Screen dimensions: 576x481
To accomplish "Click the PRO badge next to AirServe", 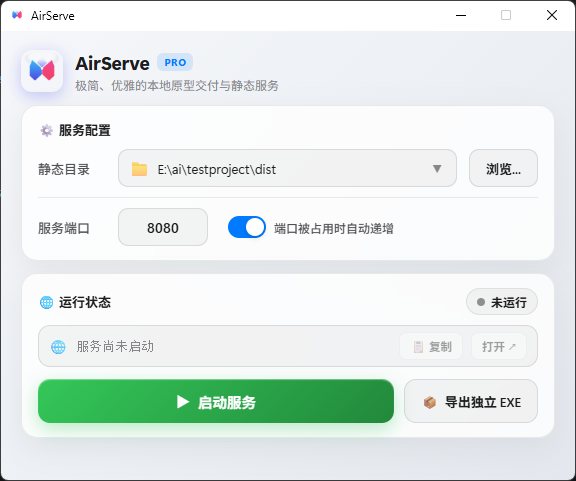I will (175, 62).
